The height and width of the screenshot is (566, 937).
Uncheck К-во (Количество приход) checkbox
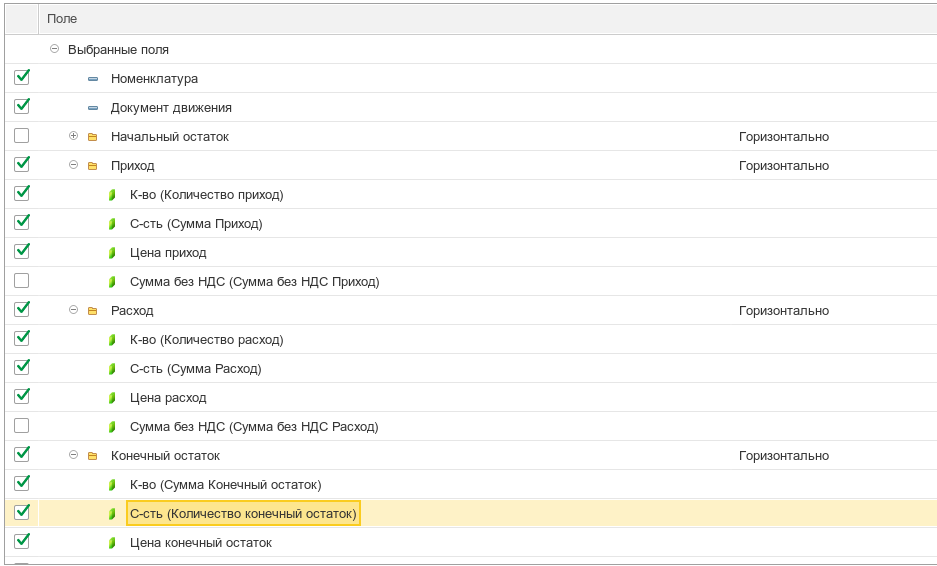[22, 194]
